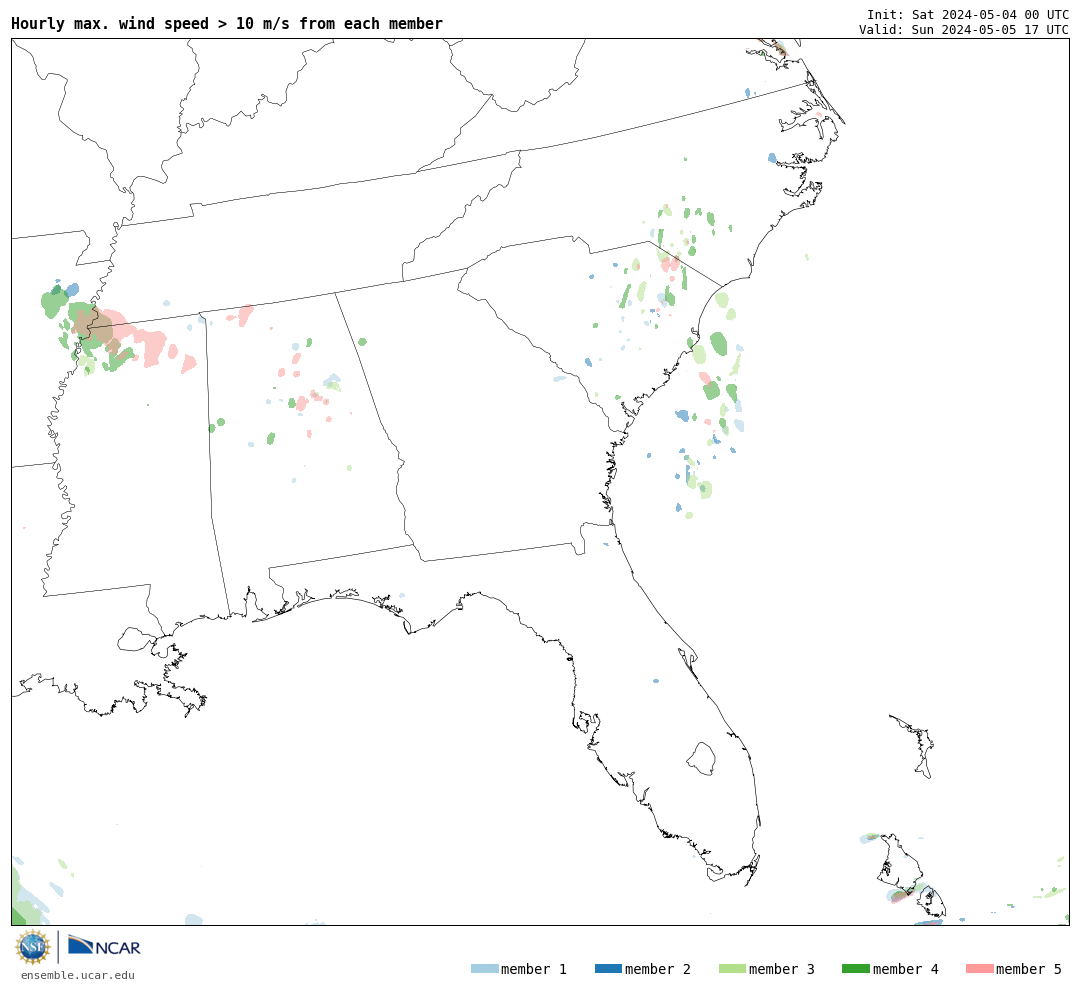Click the 'Valid: Sun 2024-05-05 17 UTC' text

pyautogui.click(x=964, y=30)
